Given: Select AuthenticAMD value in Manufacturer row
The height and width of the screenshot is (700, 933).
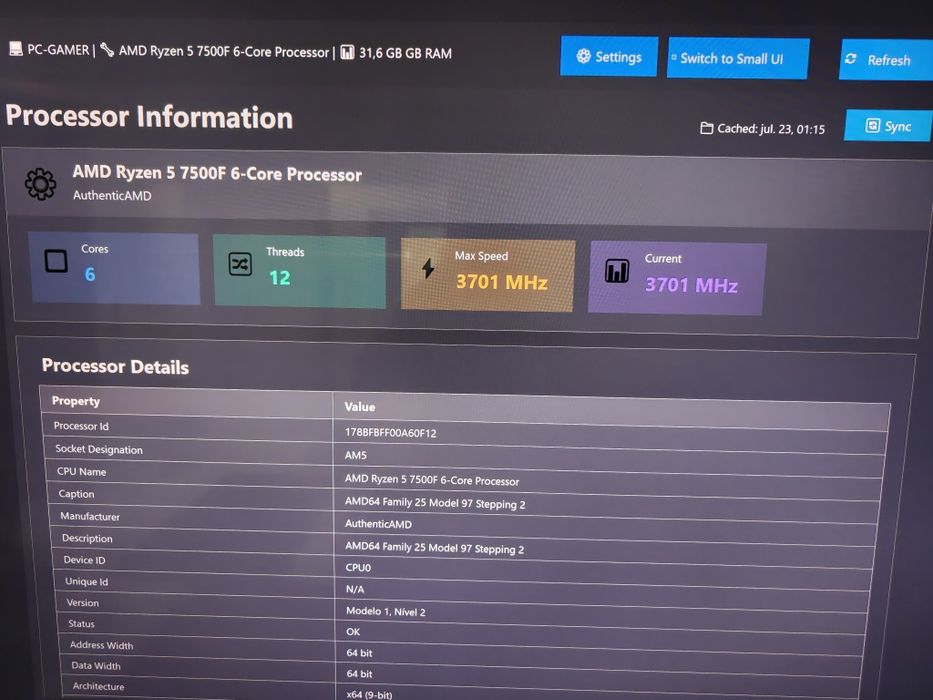Looking at the screenshot, I should tap(378, 524).
